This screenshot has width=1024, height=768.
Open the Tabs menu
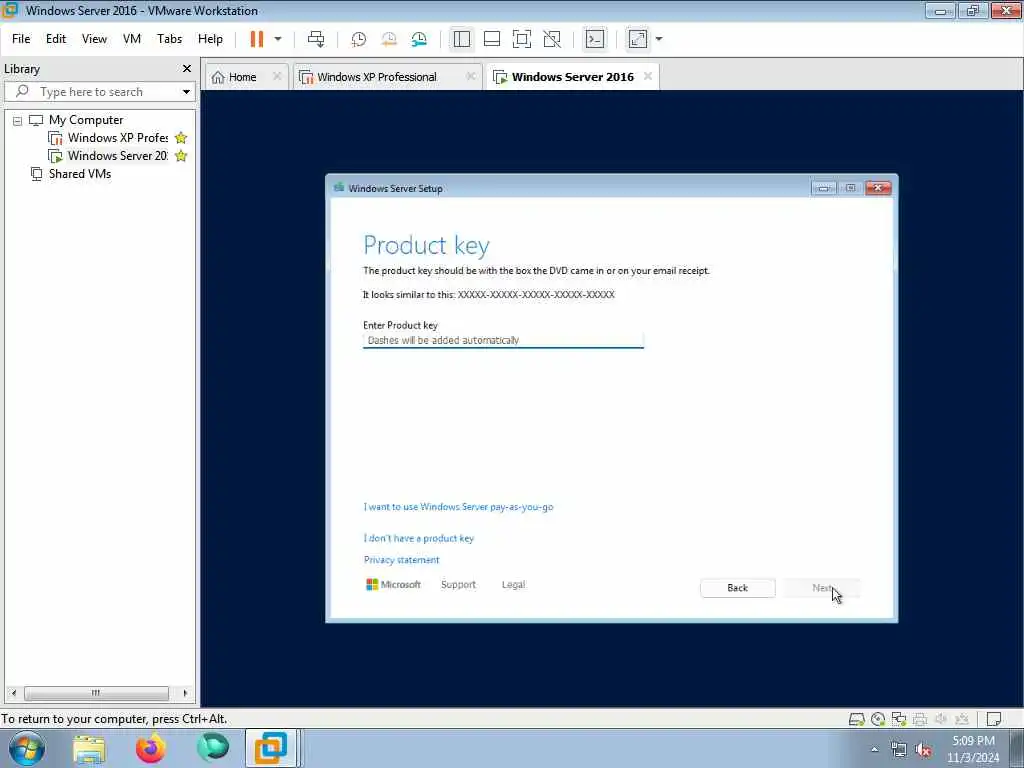coord(169,39)
